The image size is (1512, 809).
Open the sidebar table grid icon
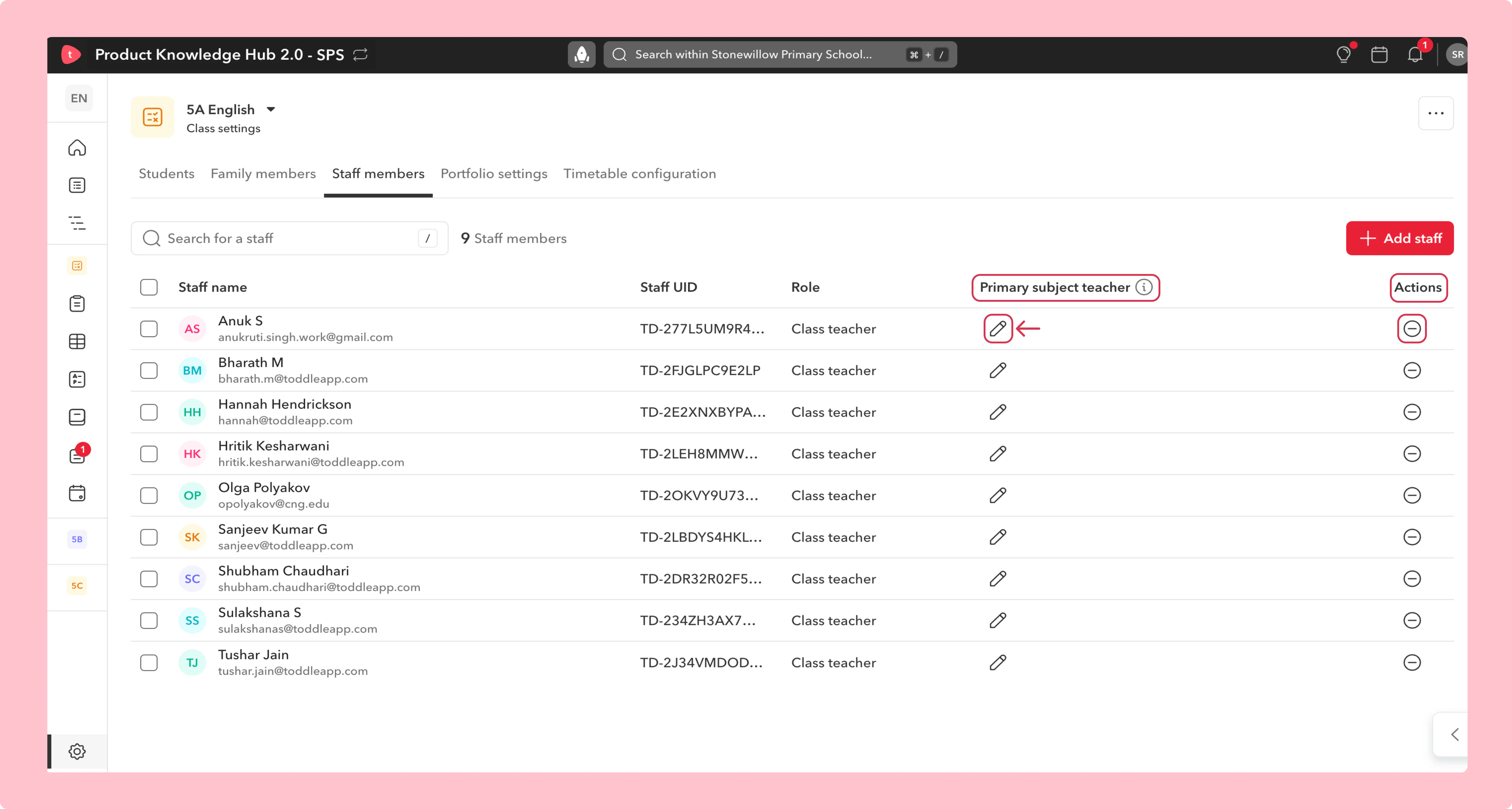(x=77, y=342)
